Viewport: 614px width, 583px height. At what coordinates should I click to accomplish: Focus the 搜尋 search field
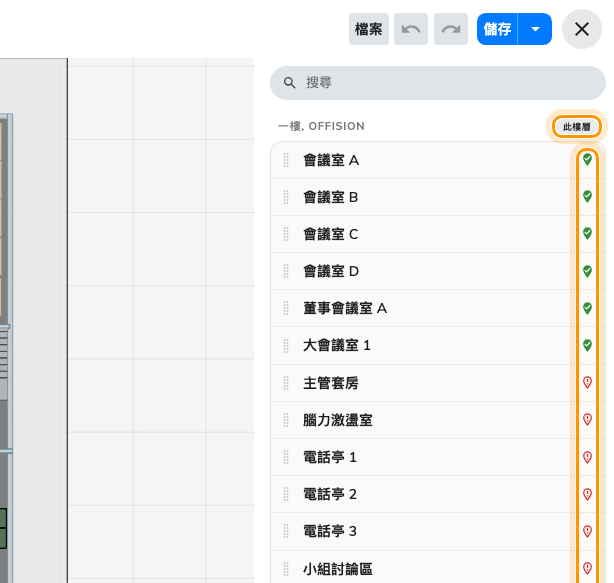(438, 83)
